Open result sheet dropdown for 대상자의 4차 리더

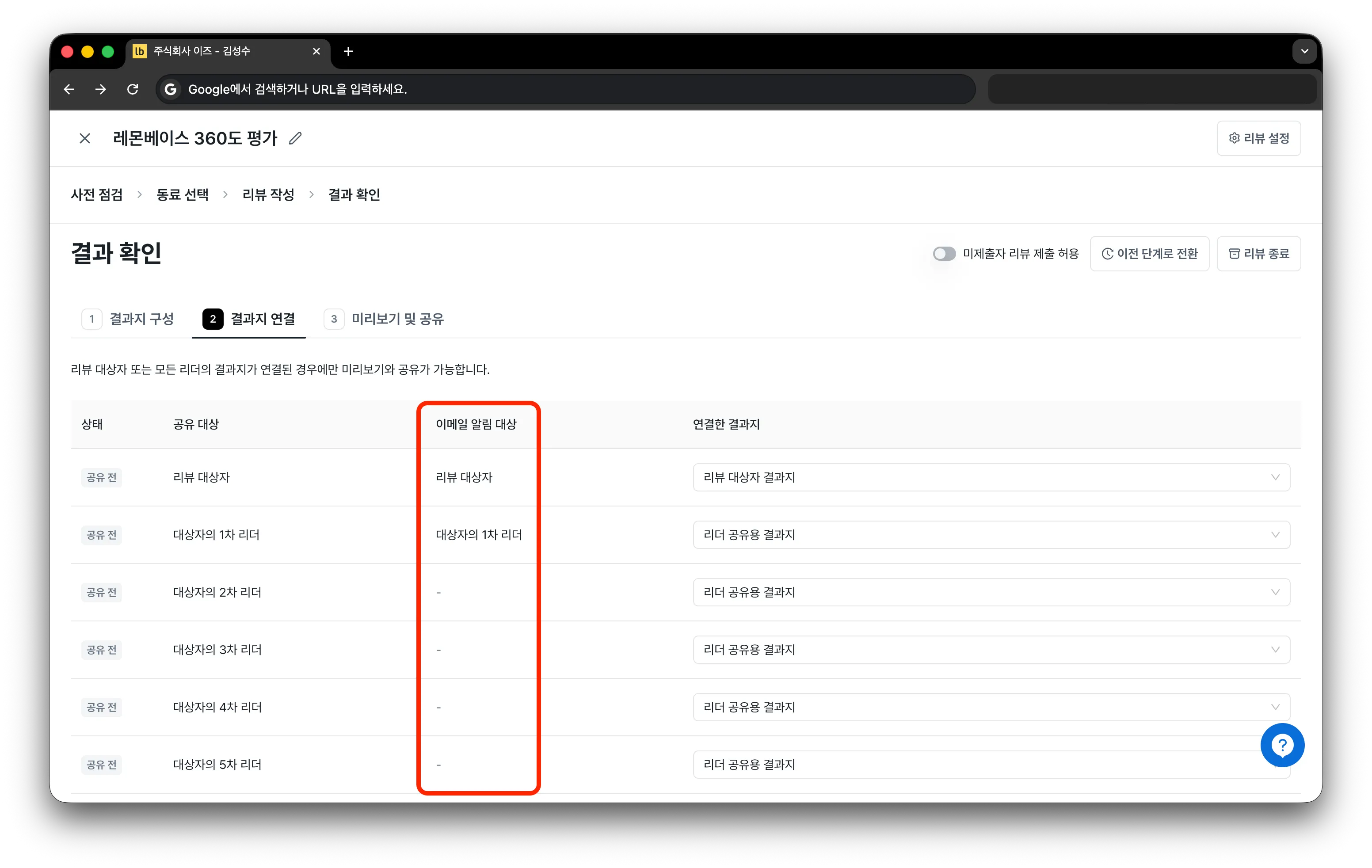pyautogui.click(x=991, y=708)
